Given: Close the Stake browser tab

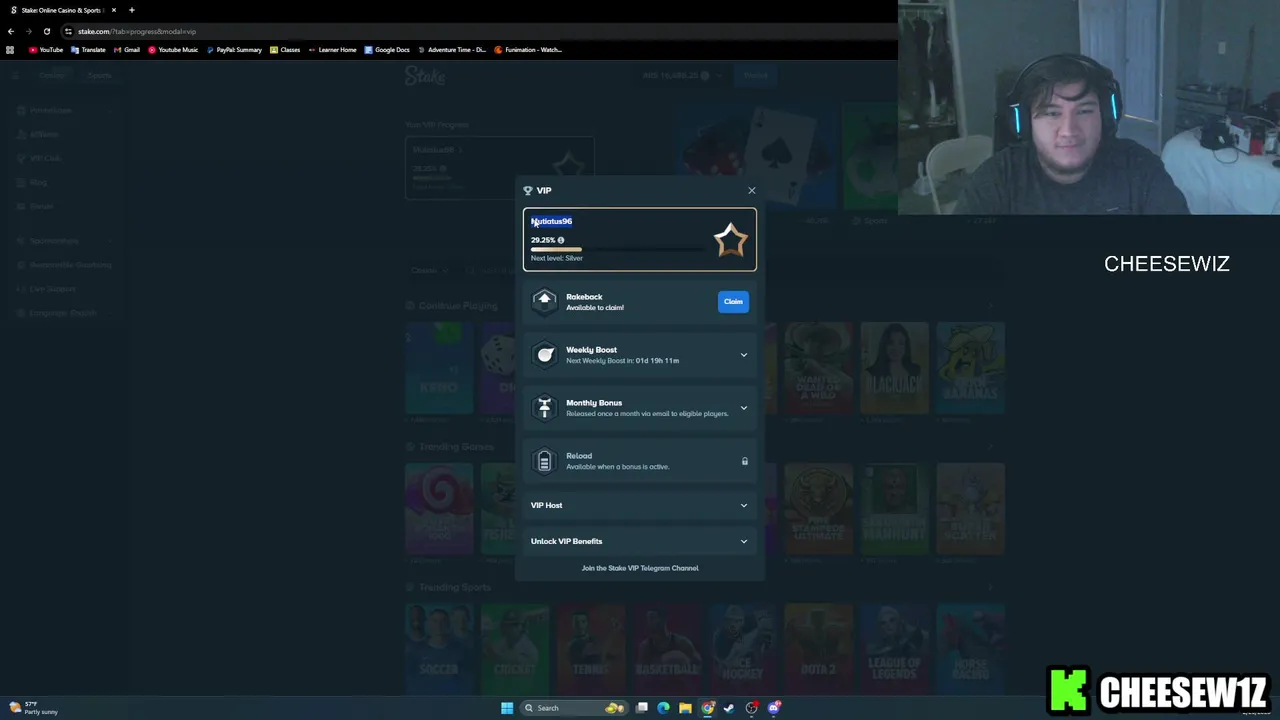Looking at the screenshot, I should tap(114, 10).
